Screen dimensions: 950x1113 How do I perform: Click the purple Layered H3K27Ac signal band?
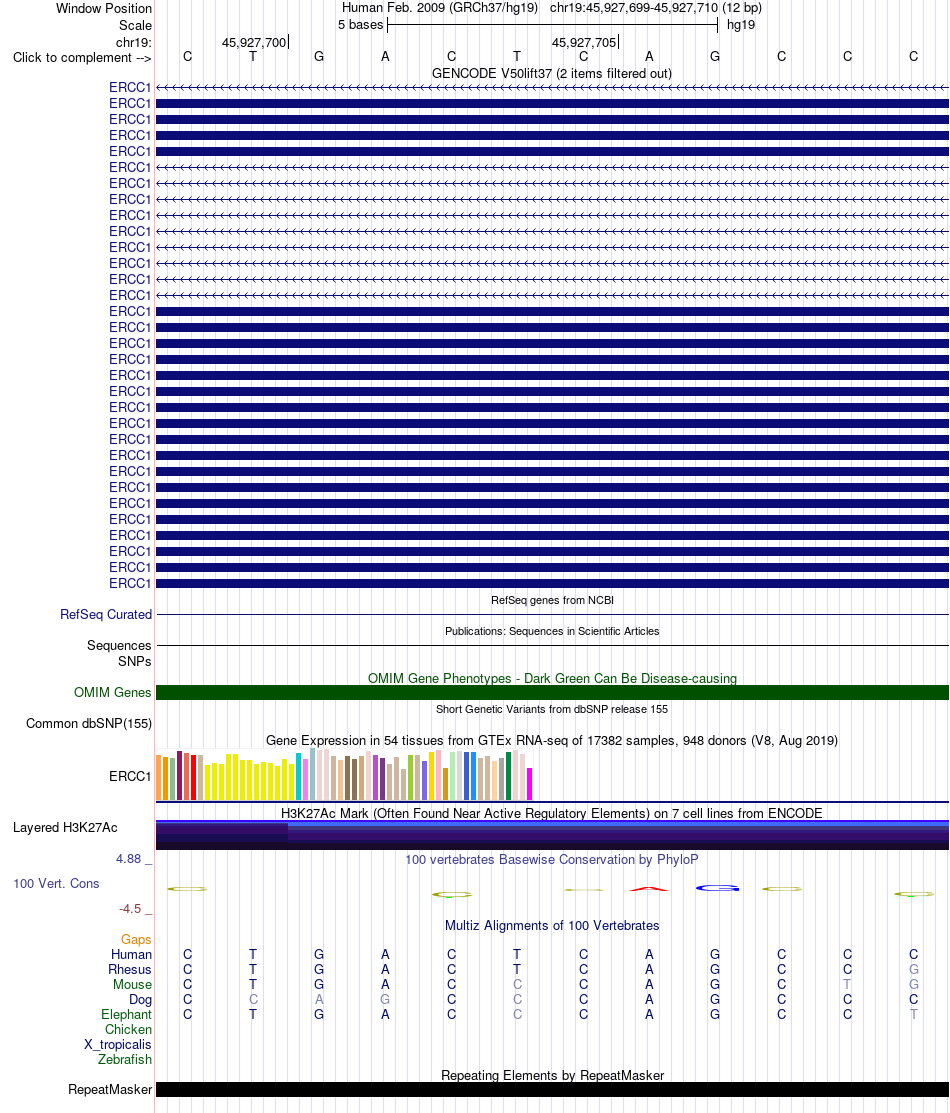click(552, 835)
